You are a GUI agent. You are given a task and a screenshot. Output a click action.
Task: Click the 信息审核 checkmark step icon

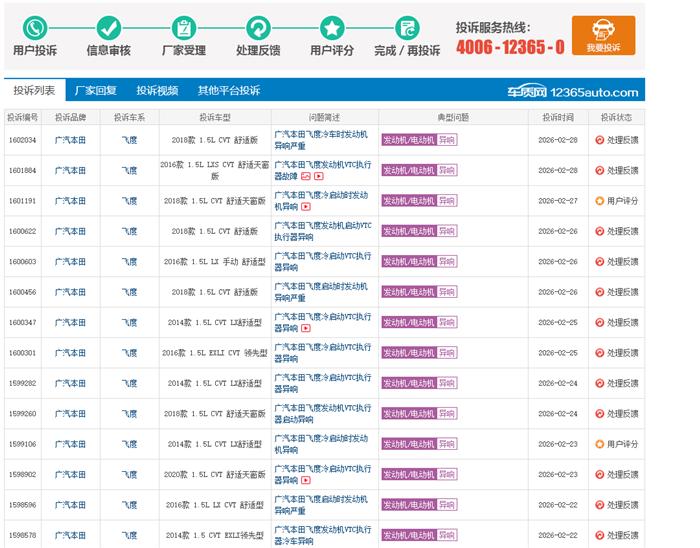point(109,28)
